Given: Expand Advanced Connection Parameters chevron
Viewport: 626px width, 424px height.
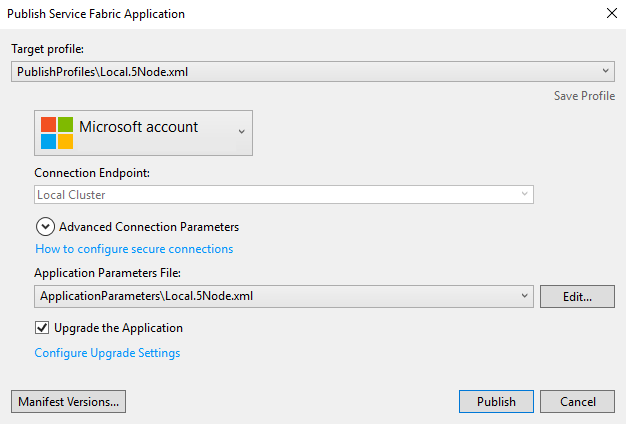Looking at the screenshot, I should click(x=45, y=227).
